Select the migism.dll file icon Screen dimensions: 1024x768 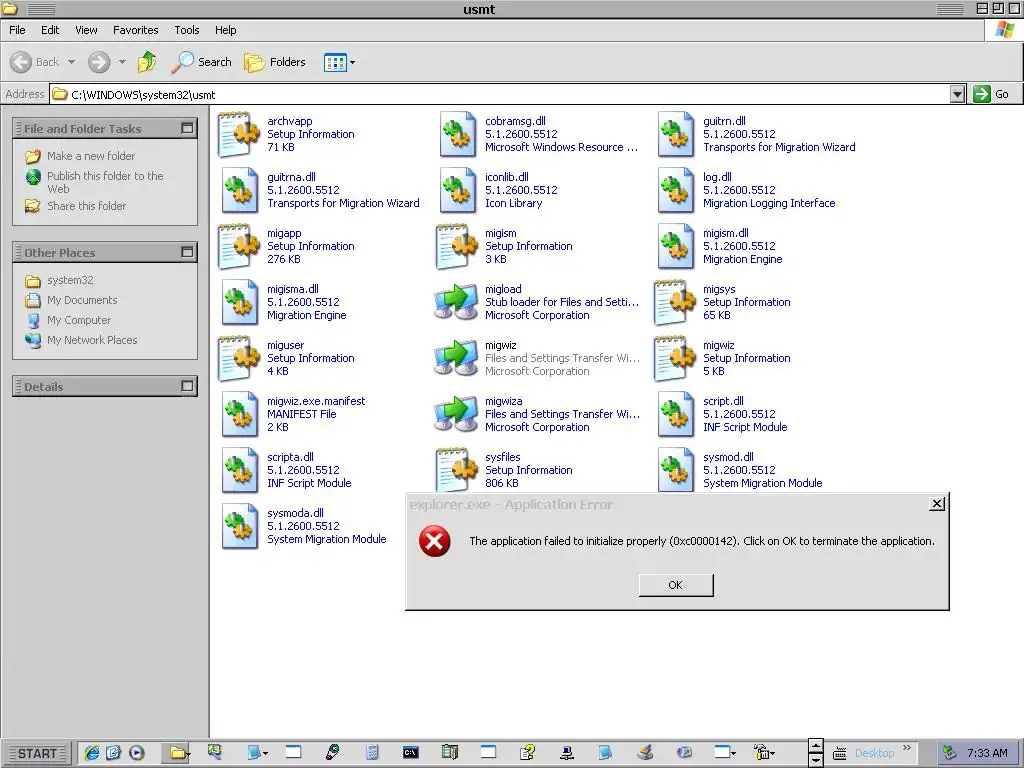[x=675, y=246]
